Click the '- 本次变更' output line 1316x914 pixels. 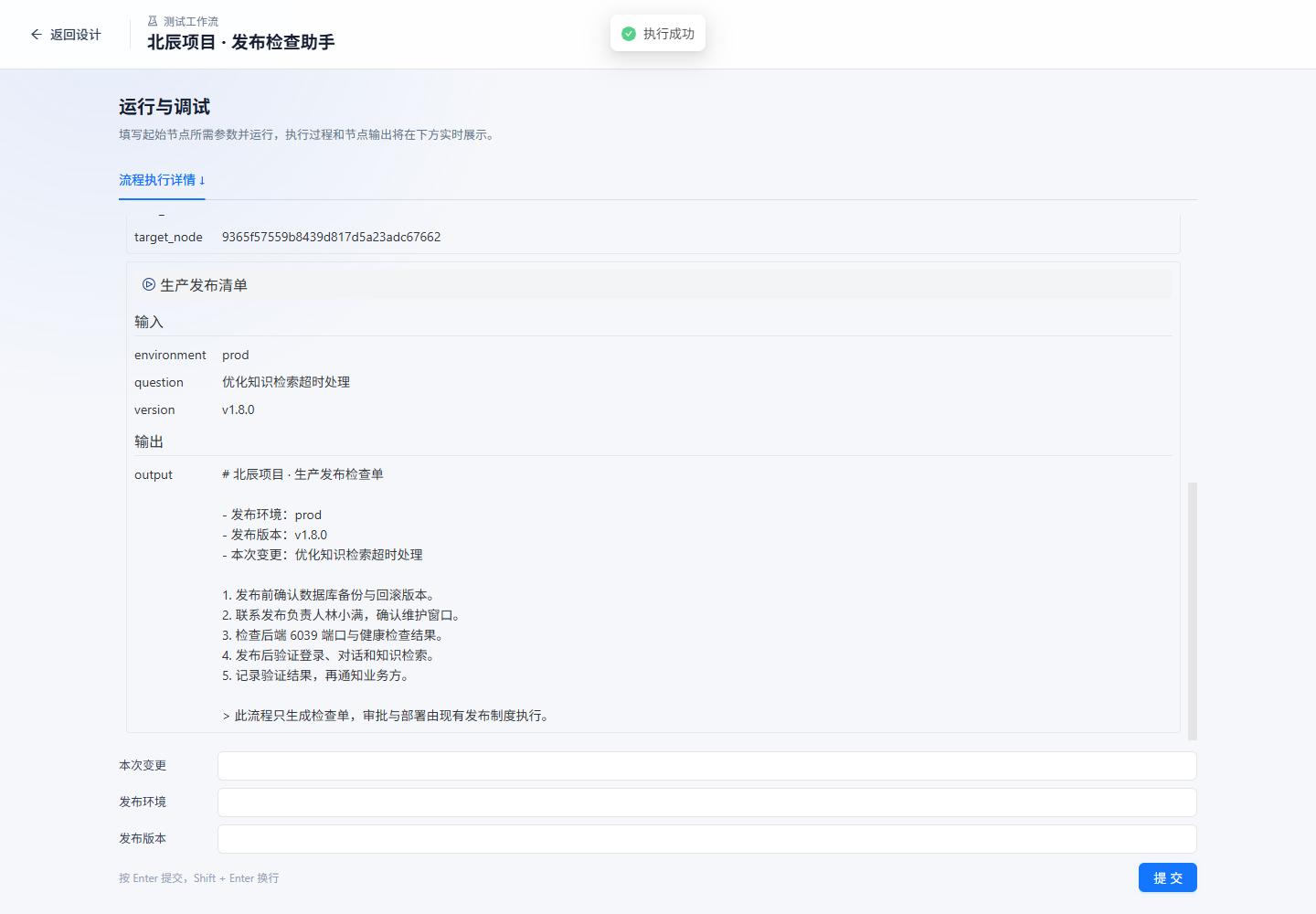click(x=323, y=555)
